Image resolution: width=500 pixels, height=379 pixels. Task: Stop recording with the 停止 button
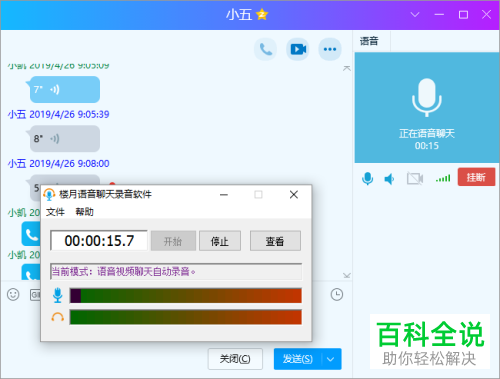220,241
